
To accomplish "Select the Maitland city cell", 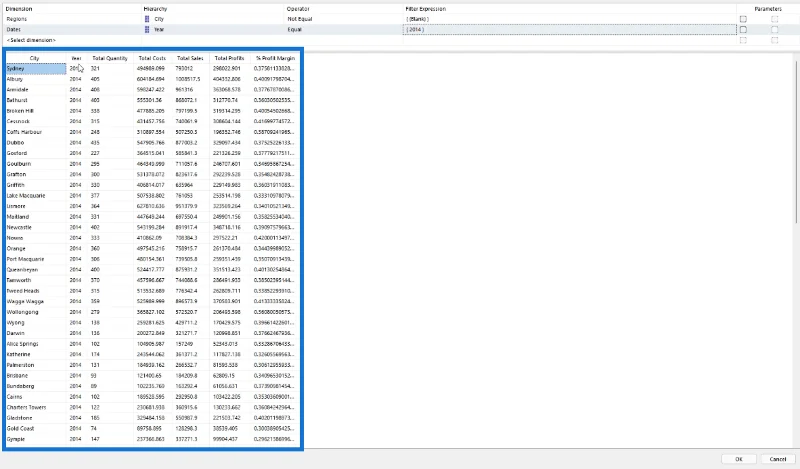I will coord(36,216).
